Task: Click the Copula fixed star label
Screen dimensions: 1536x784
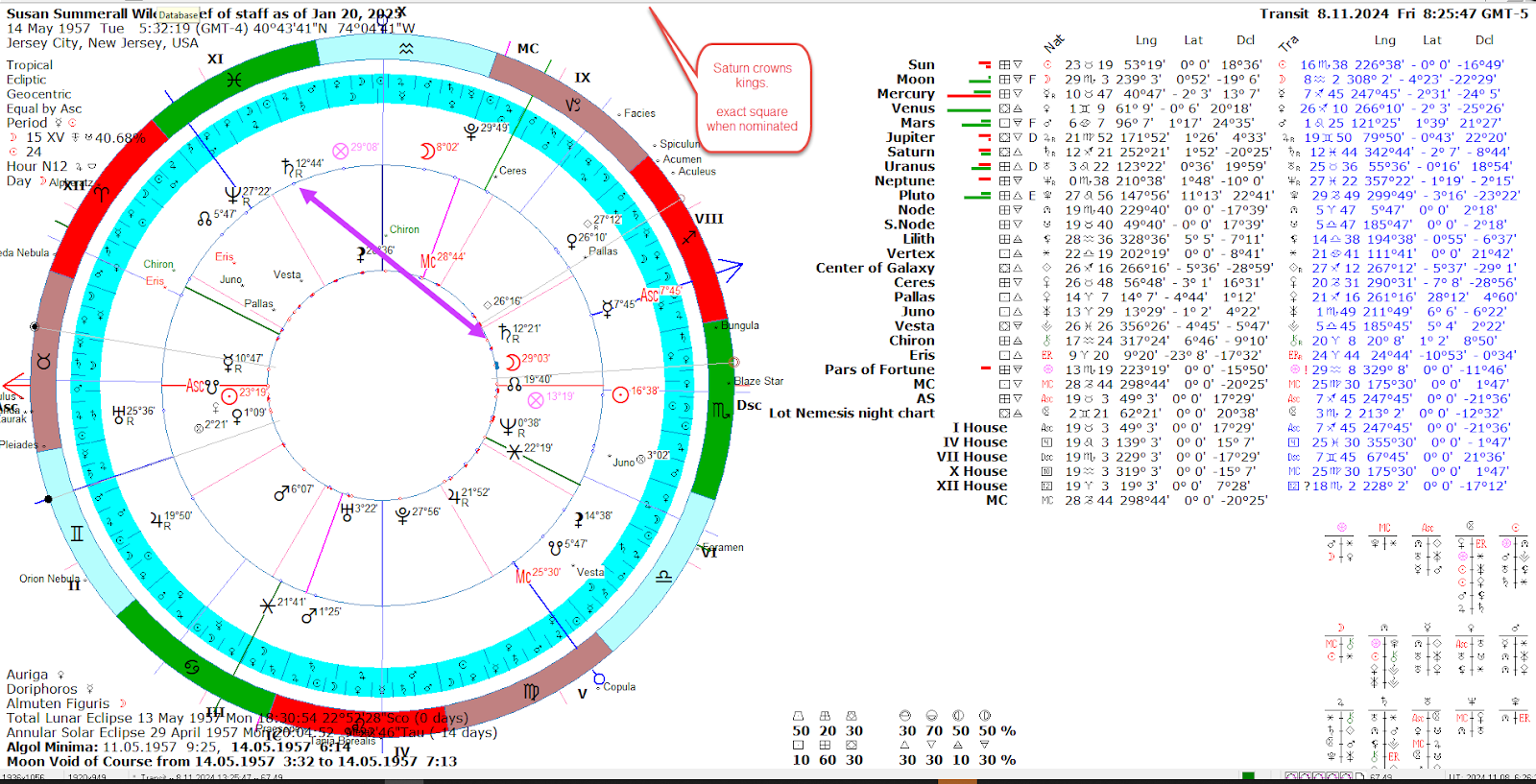Action: point(619,686)
